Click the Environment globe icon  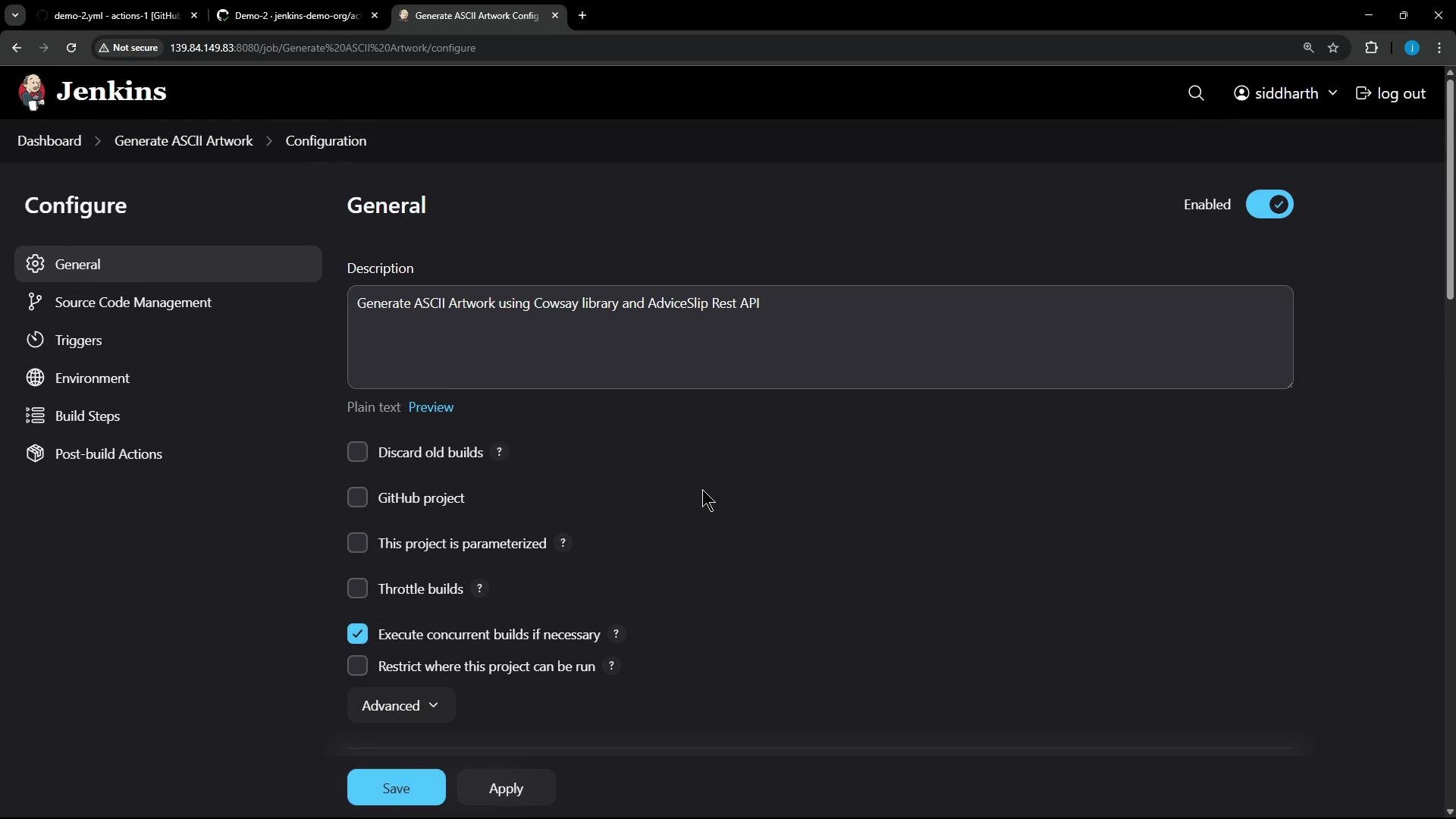(x=35, y=378)
